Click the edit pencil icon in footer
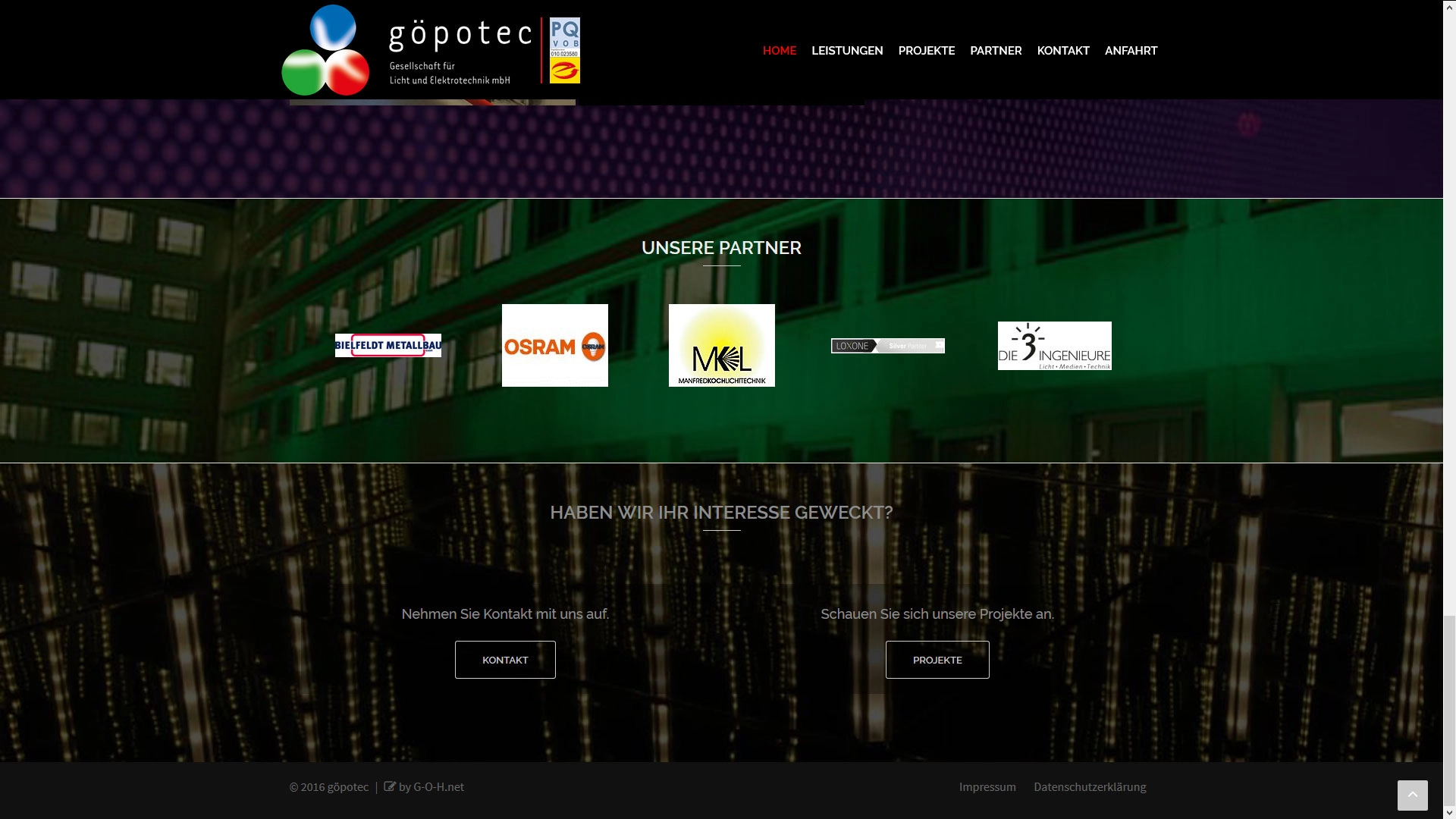Screen dimensions: 1456x819 tap(390, 786)
